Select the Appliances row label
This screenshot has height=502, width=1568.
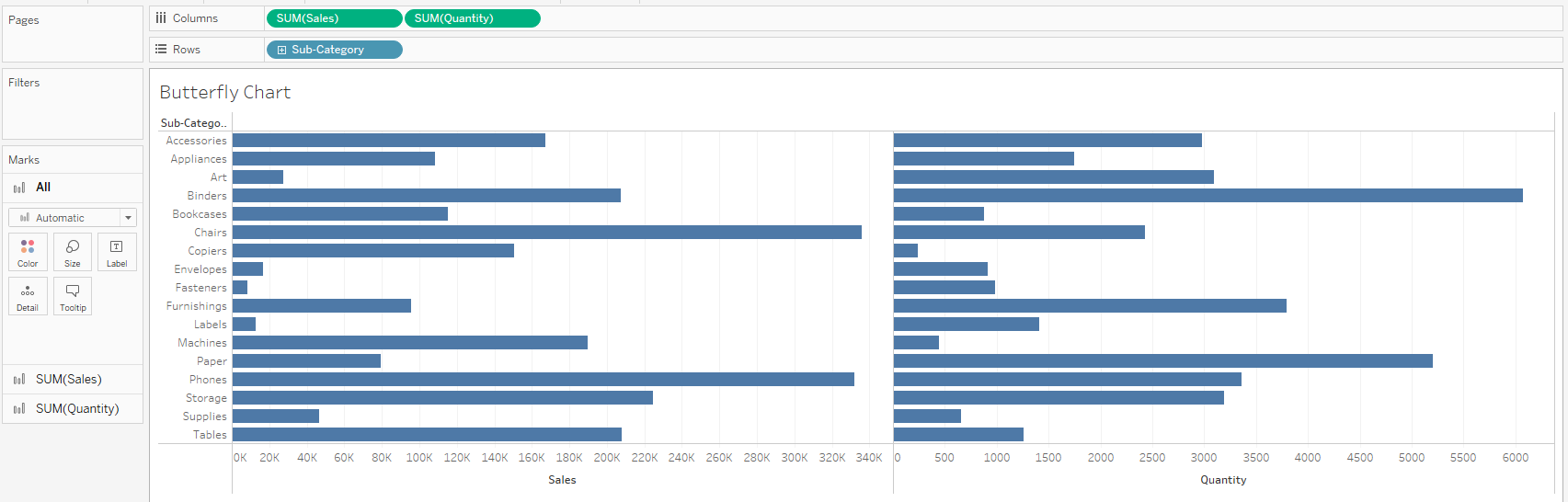pyautogui.click(x=199, y=159)
